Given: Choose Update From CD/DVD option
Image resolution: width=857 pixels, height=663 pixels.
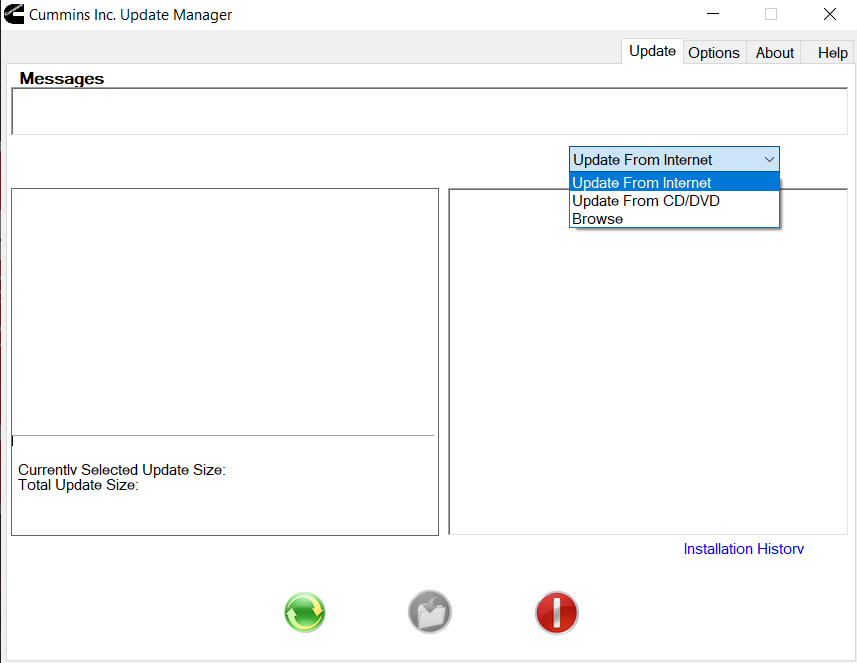Looking at the screenshot, I should coord(674,201).
